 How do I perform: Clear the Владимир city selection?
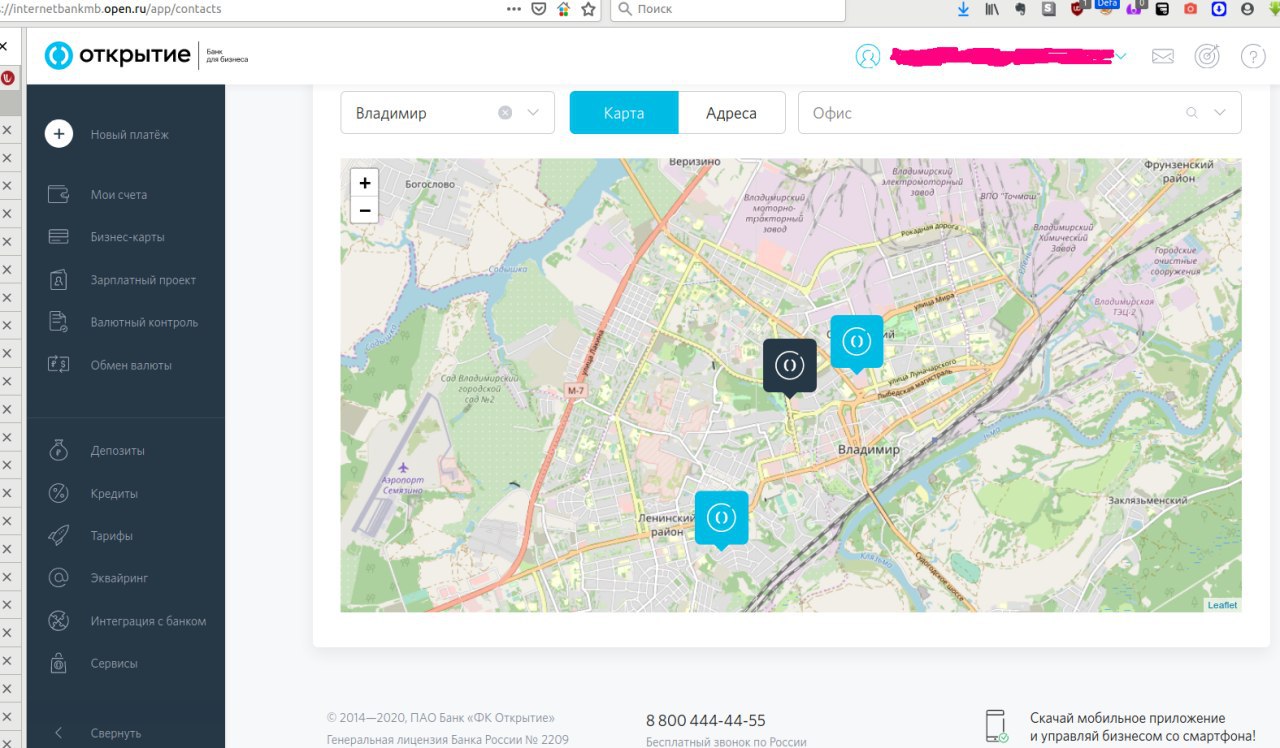pyautogui.click(x=505, y=113)
